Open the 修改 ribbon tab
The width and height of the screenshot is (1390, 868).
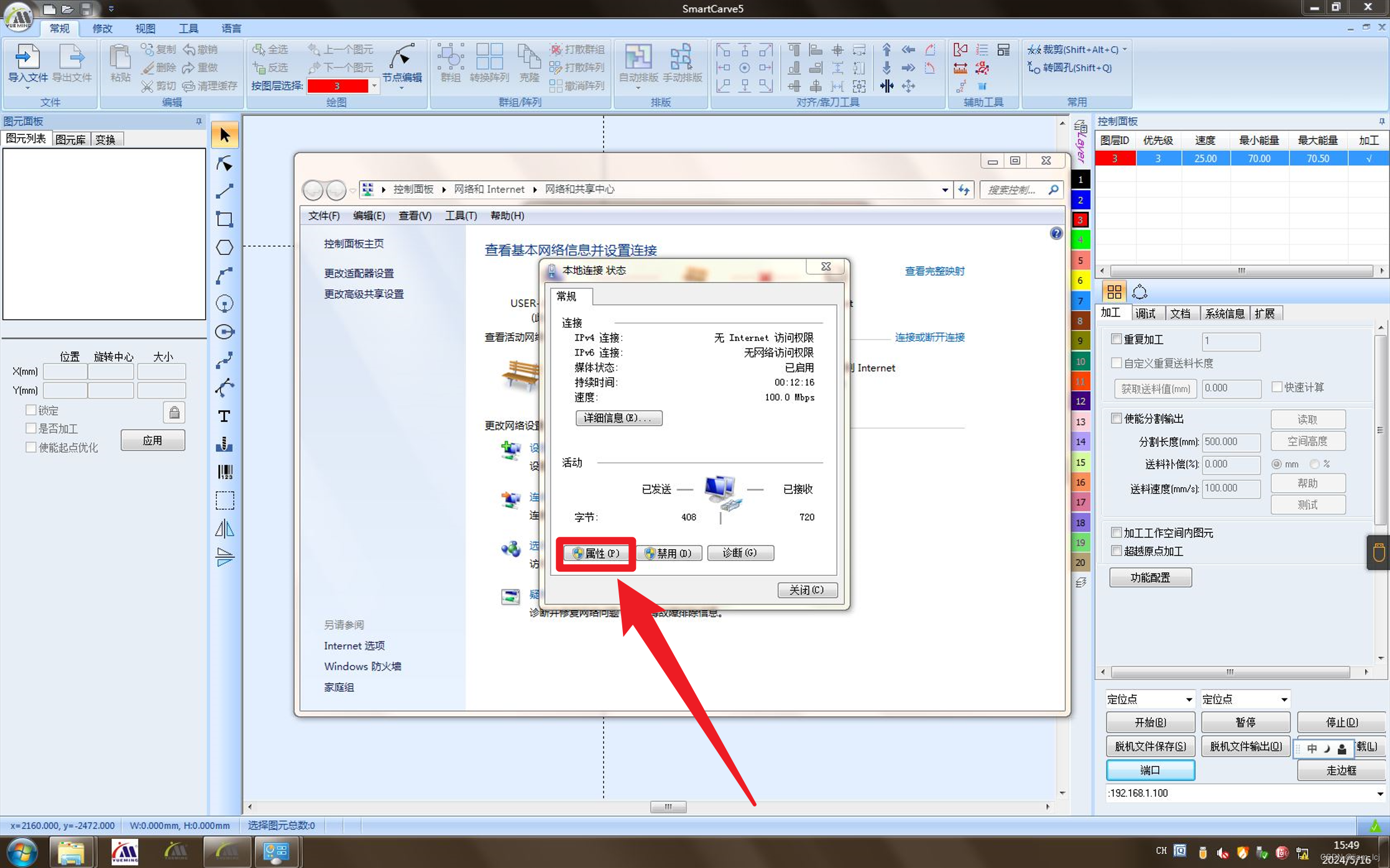pos(102,28)
